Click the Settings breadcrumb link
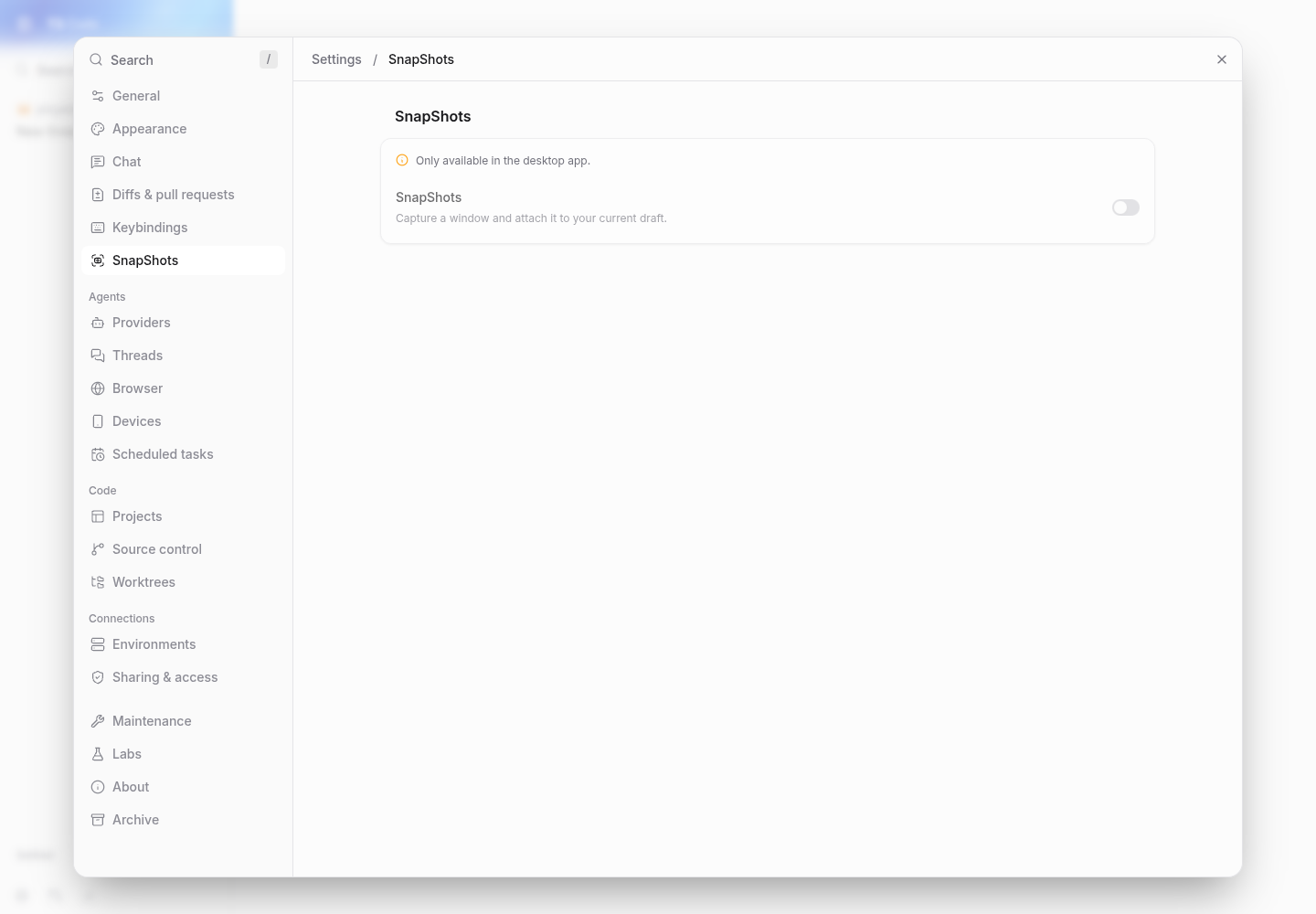Viewport: 1316px width, 914px height. coord(336,59)
